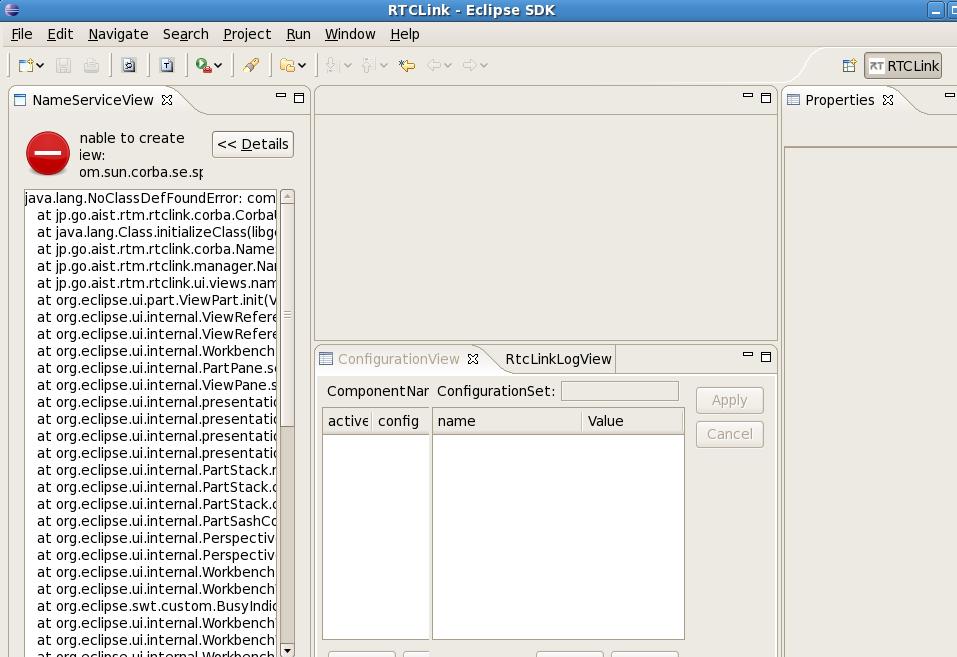This screenshot has height=657, width=957.
Task: Launch the Run External Tools icon
Action: (203, 65)
